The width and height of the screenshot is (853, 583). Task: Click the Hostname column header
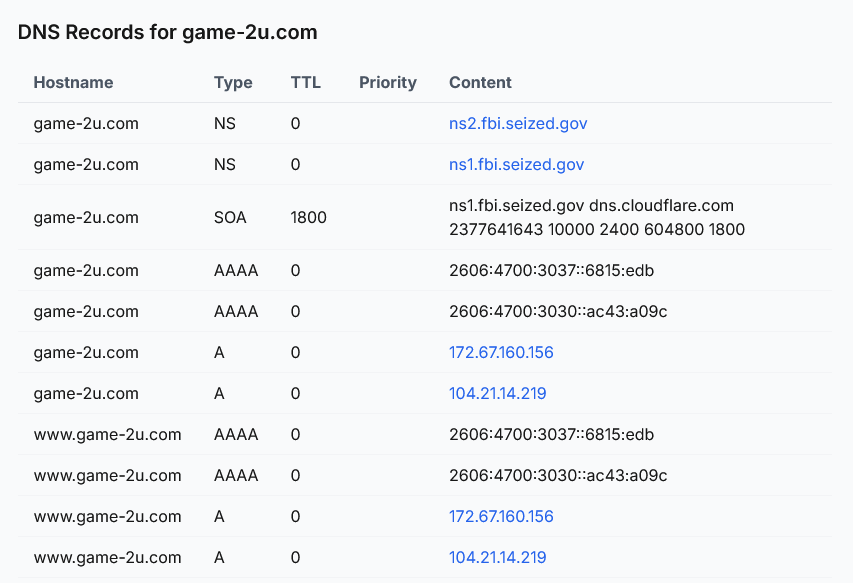tap(73, 82)
